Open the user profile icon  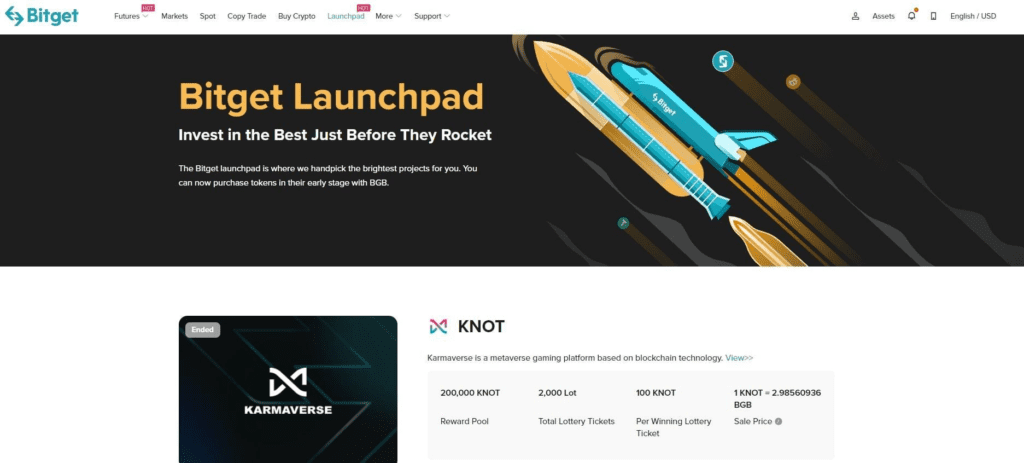coord(856,16)
